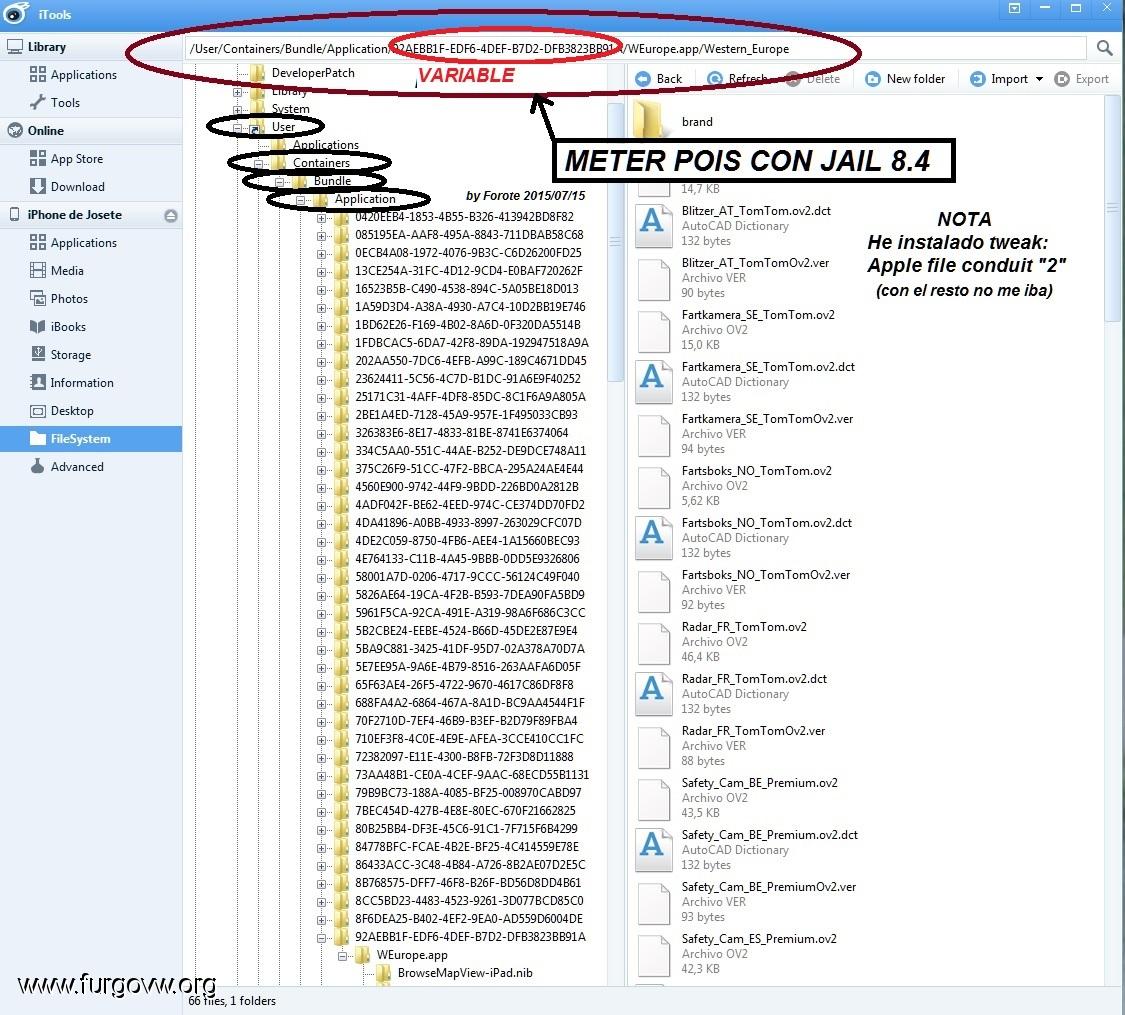Click the Import button
Screen dimensions: 1125x1015
point(999,79)
